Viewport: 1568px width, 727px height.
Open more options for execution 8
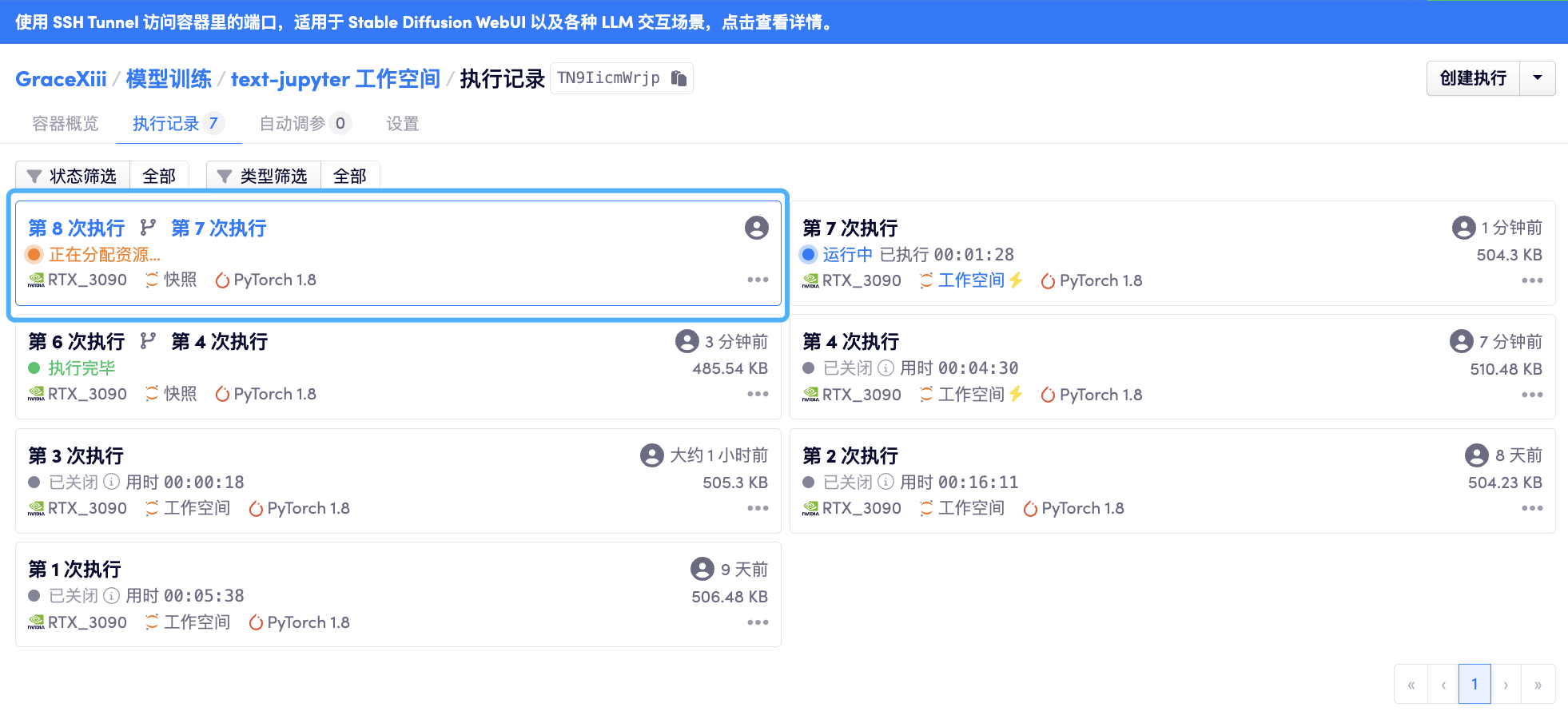click(x=757, y=280)
